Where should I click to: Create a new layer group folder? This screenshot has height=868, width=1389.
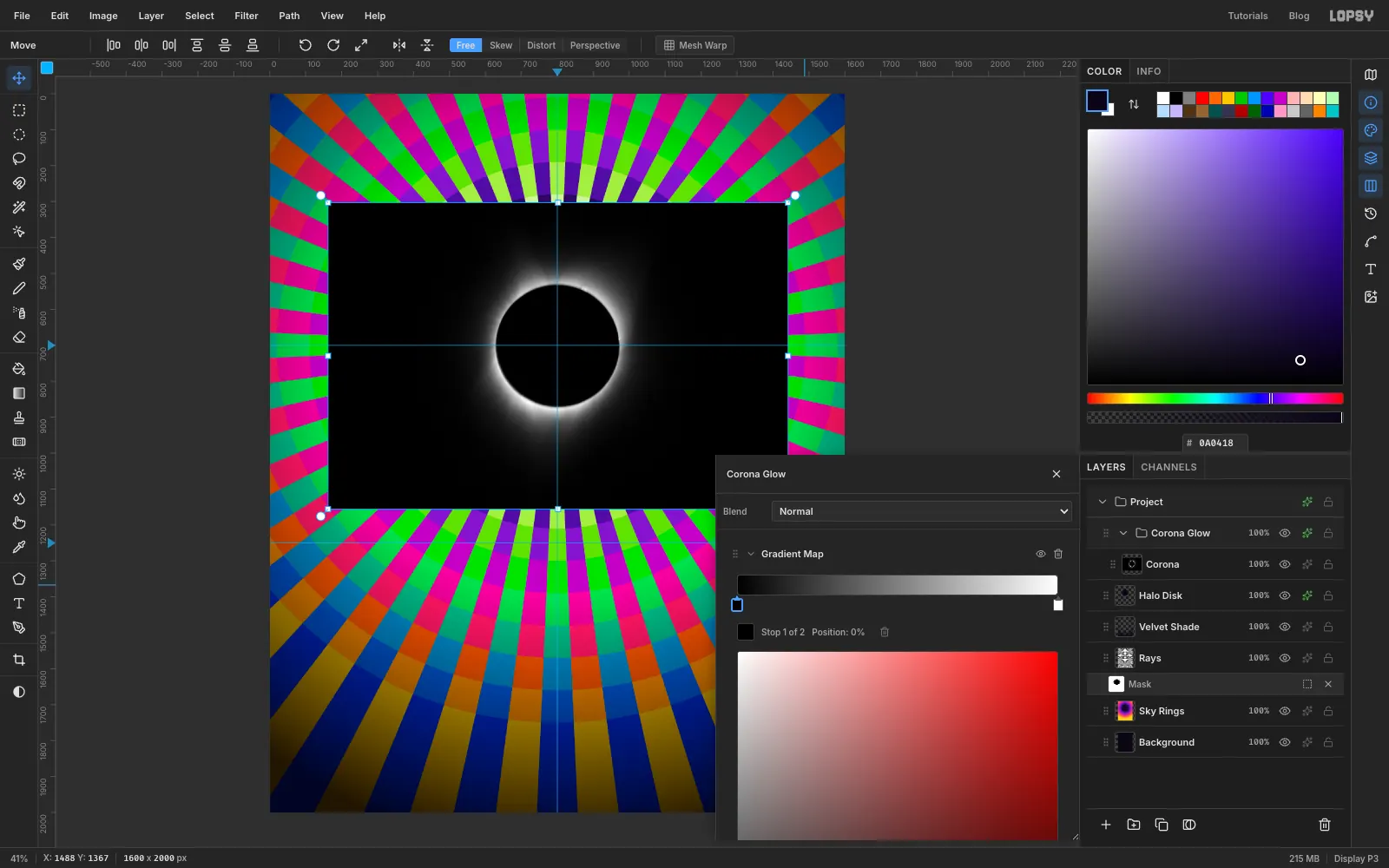pyautogui.click(x=1134, y=825)
